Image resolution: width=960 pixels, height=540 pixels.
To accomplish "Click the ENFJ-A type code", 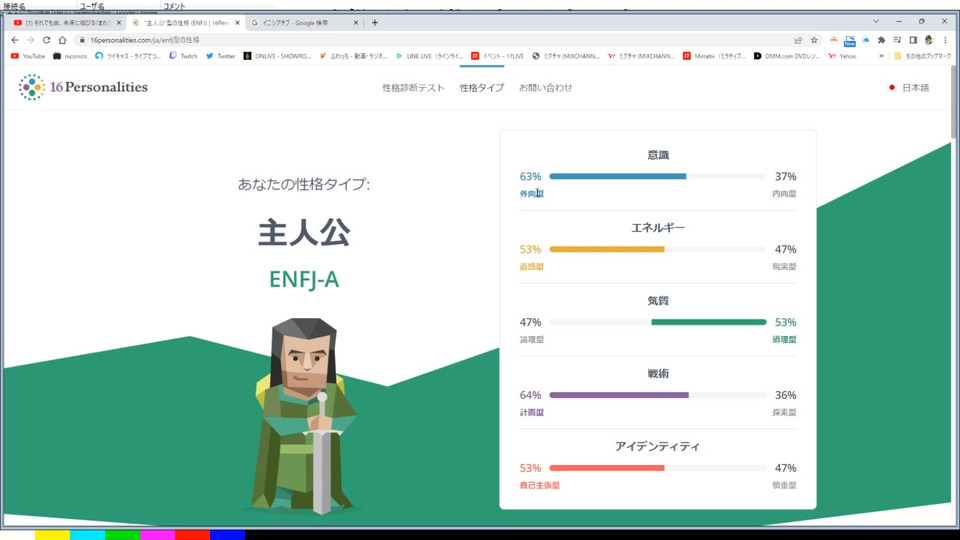I will point(304,279).
